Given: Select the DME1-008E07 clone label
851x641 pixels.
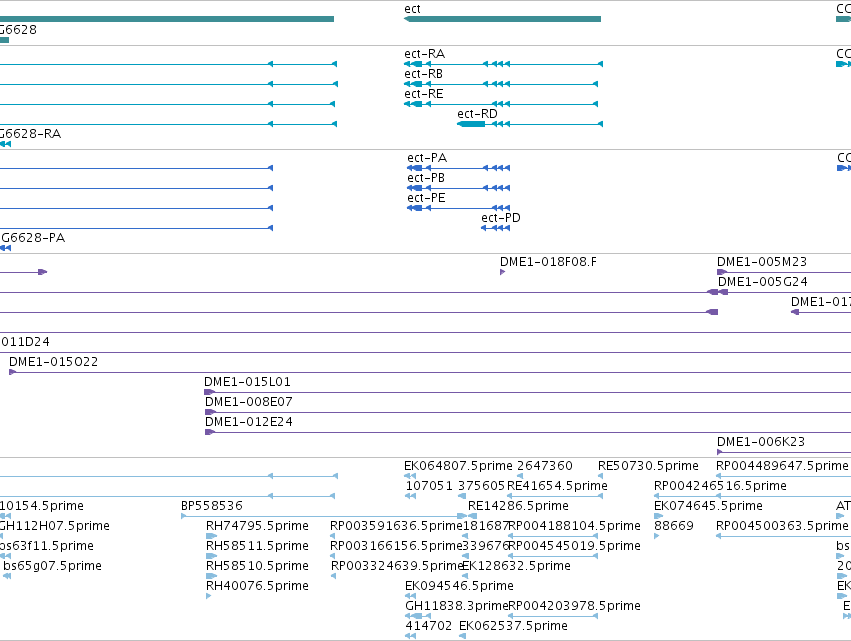Looking at the screenshot, I should pyautogui.click(x=249, y=402).
